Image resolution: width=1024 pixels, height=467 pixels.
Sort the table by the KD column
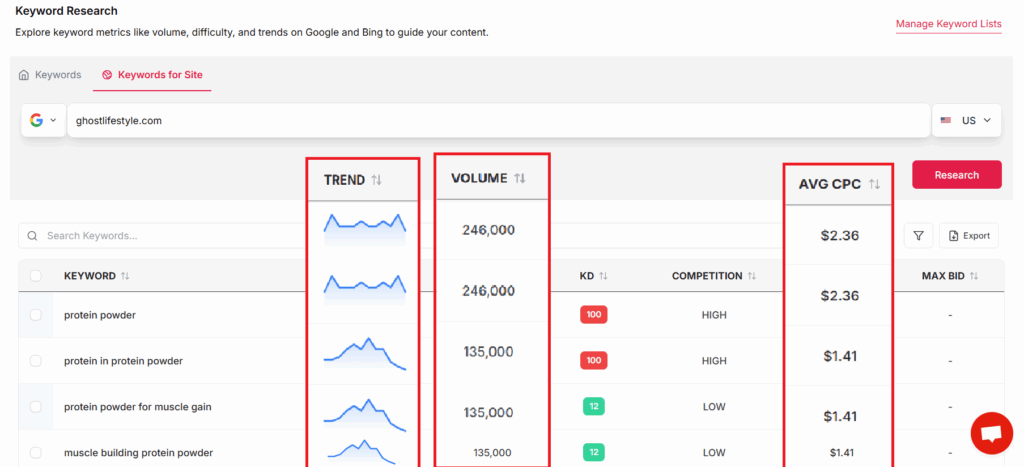pyautogui.click(x=594, y=276)
